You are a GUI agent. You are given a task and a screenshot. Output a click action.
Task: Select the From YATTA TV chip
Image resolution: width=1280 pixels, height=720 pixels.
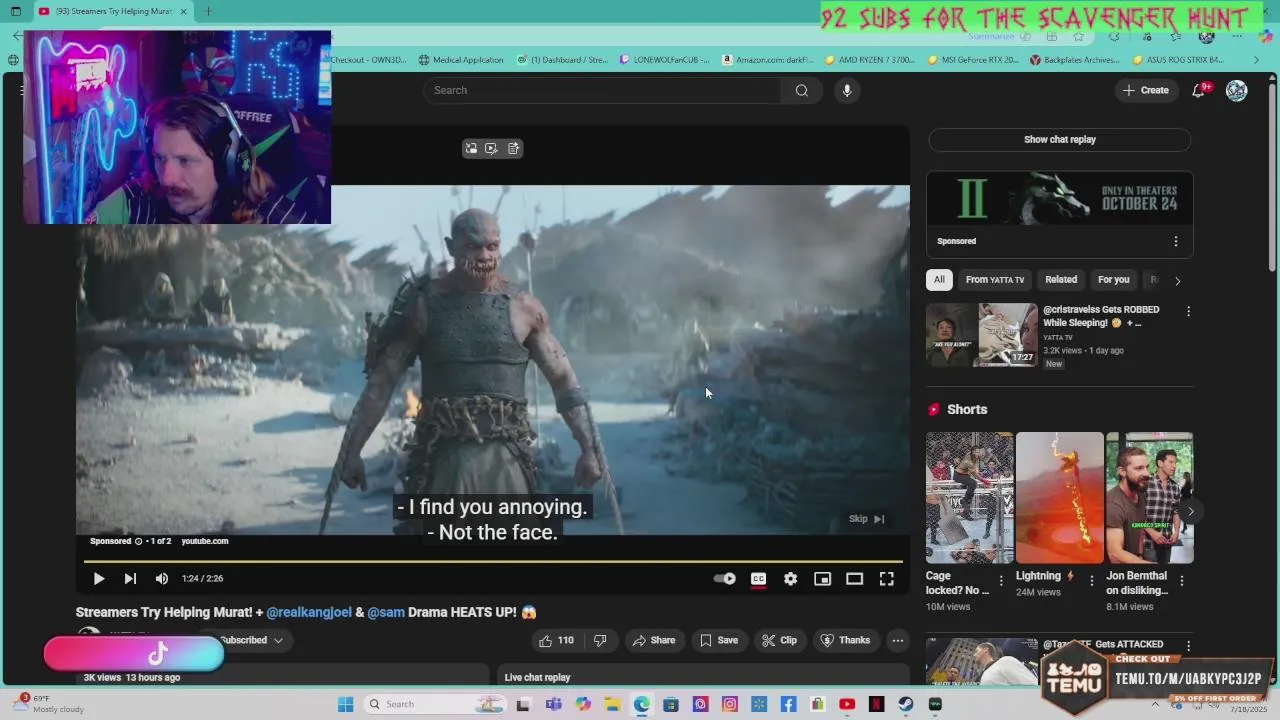[995, 280]
